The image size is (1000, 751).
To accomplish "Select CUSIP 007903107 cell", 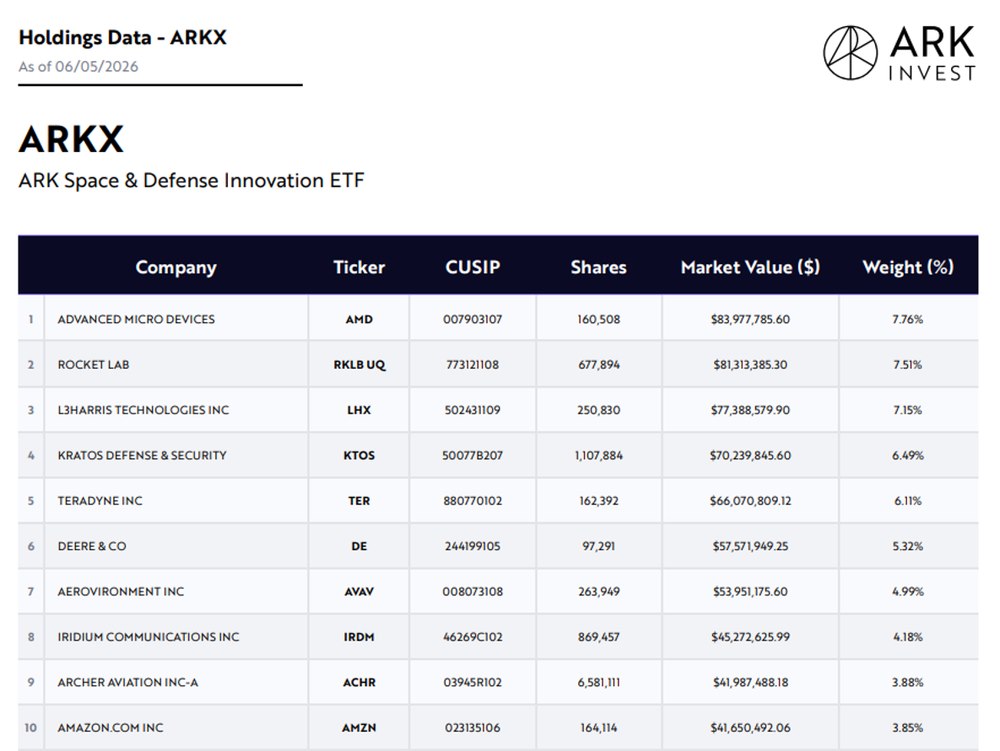I will 473,319.
